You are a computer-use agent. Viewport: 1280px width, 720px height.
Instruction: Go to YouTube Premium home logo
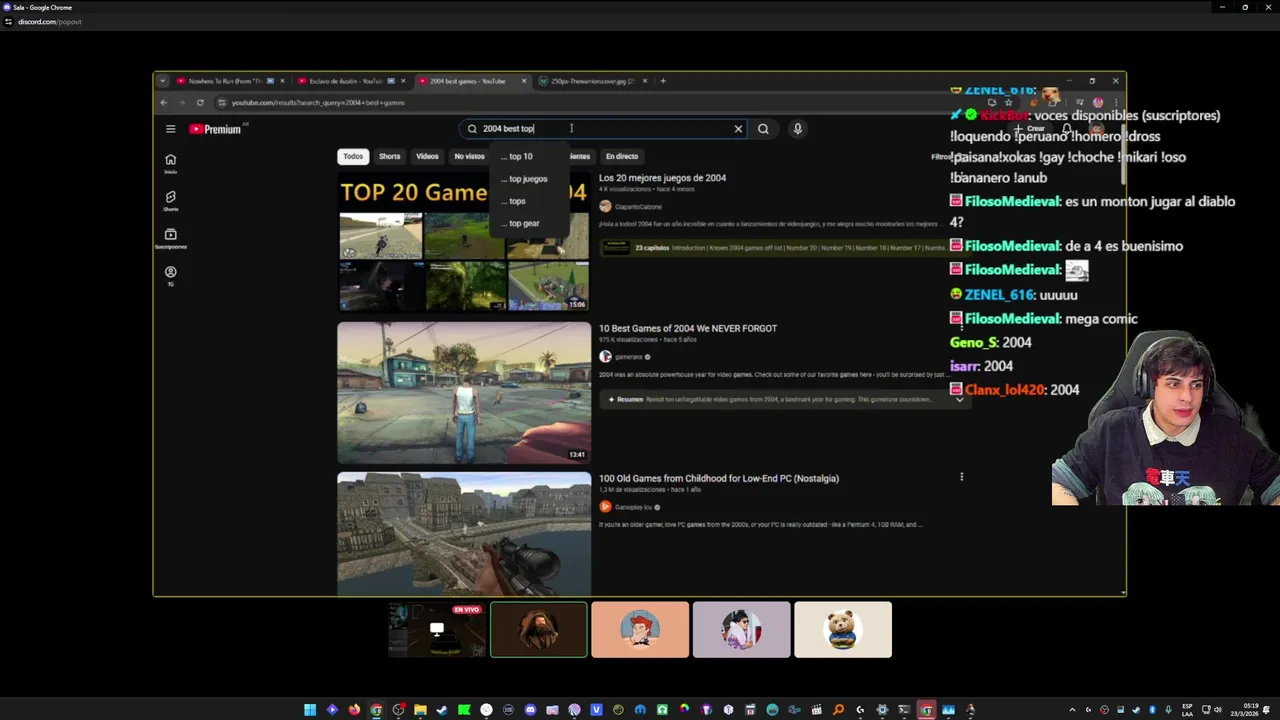point(216,129)
